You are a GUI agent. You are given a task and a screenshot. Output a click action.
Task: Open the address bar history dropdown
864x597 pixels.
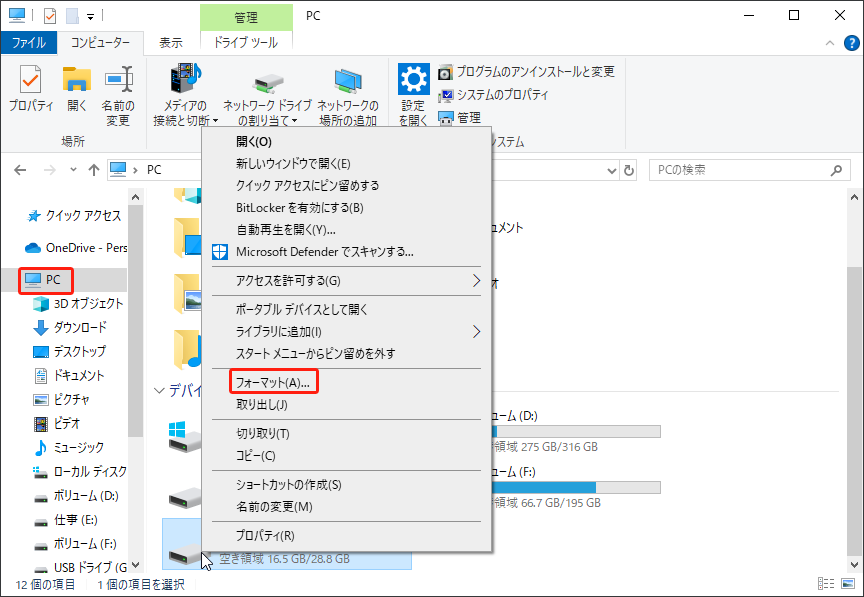tap(611, 170)
